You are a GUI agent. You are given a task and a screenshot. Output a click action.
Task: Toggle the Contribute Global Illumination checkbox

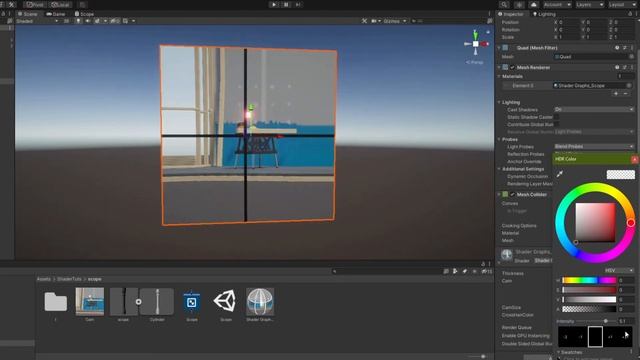pyautogui.click(x=556, y=124)
